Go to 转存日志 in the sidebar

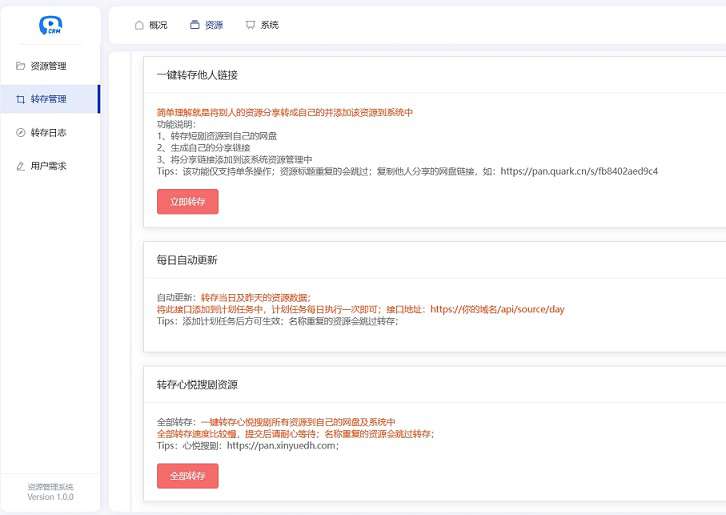click(48, 132)
